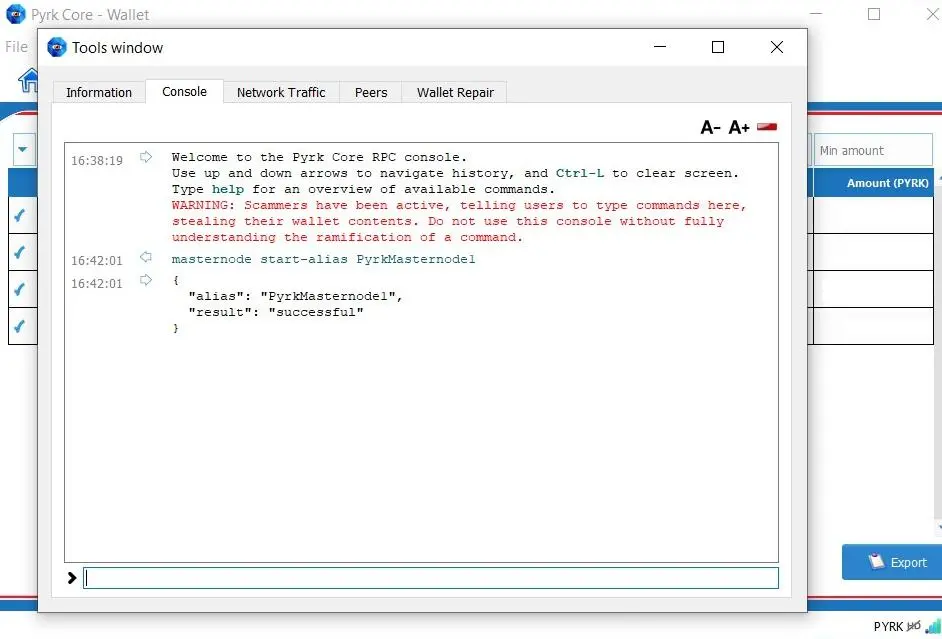Increase console font size with A+
This screenshot has width=942, height=639.
click(x=739, y=127)
